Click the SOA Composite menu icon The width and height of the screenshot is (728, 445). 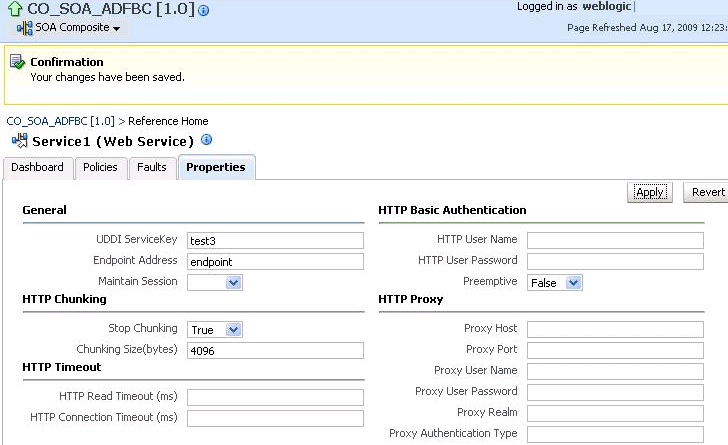tap(25, 28)
